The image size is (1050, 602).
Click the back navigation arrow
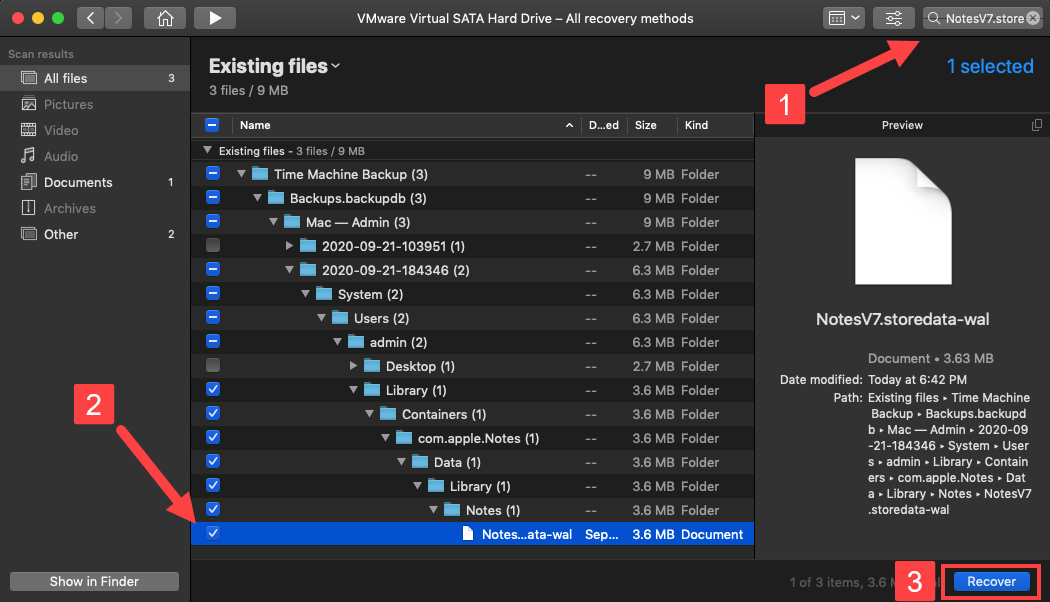pyautogui.click(x=88, y=18)
